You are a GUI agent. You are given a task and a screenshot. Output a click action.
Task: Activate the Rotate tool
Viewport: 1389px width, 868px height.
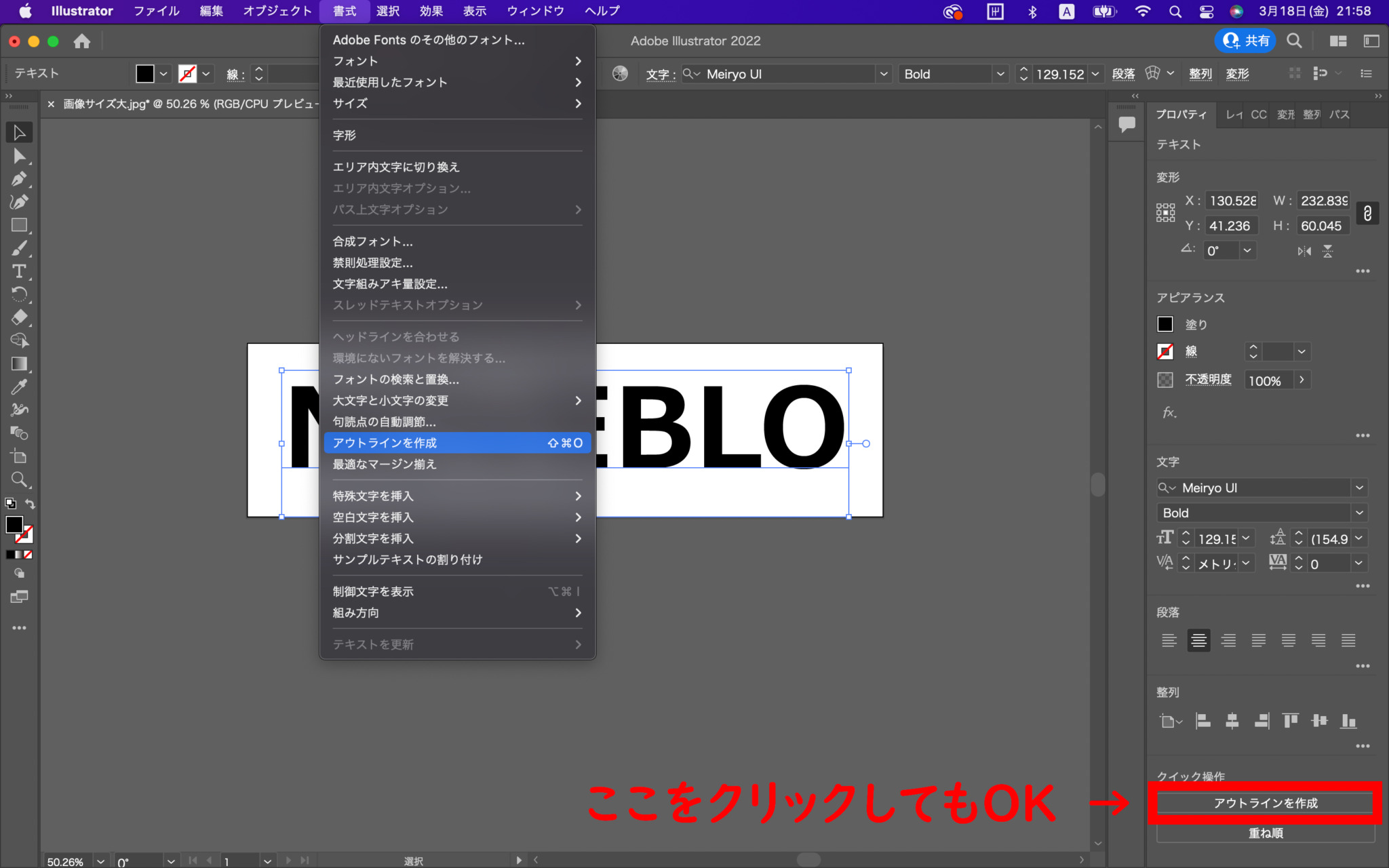(19, 294)
